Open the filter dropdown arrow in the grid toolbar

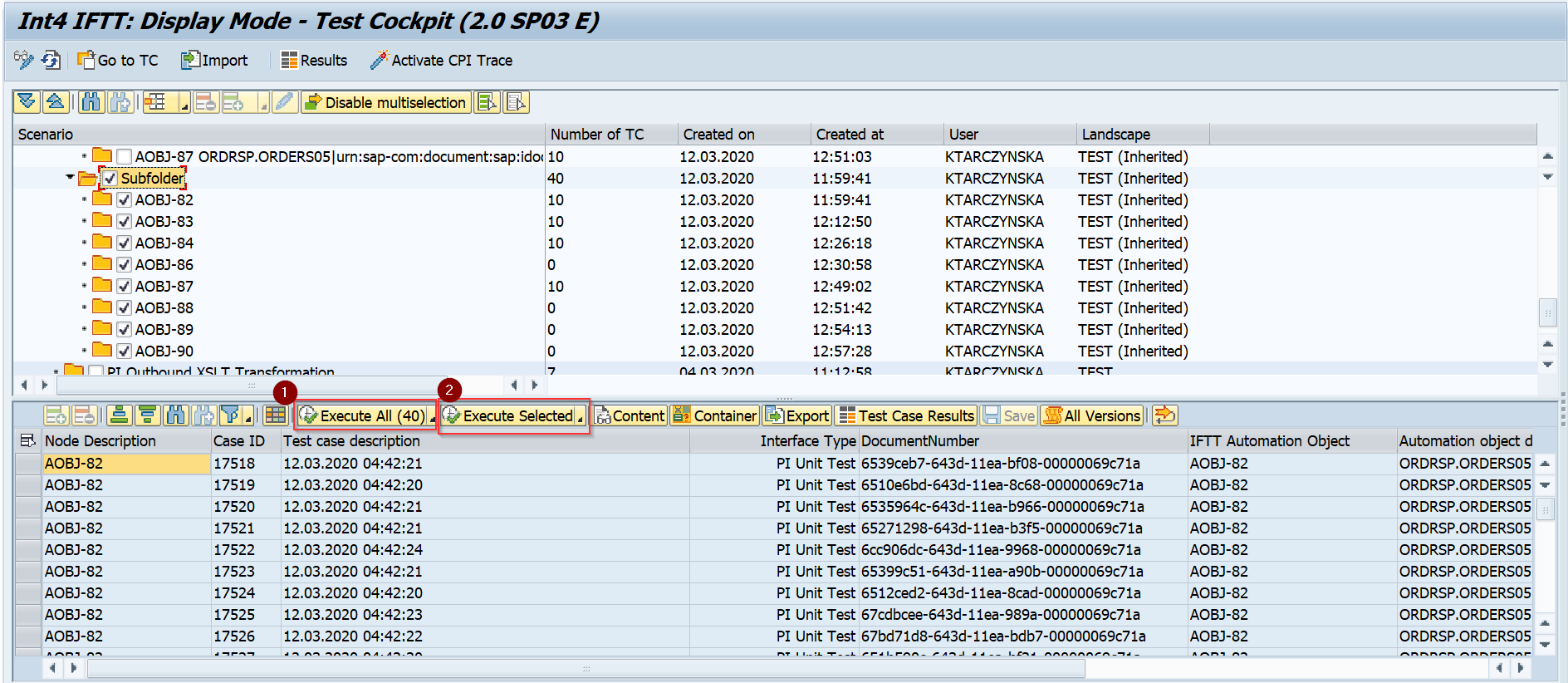247,418
